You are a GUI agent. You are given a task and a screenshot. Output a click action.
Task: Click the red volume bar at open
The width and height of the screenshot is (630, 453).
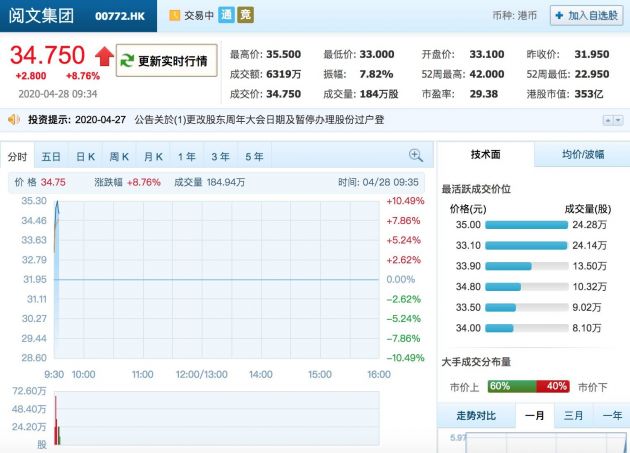click(55, 420)
